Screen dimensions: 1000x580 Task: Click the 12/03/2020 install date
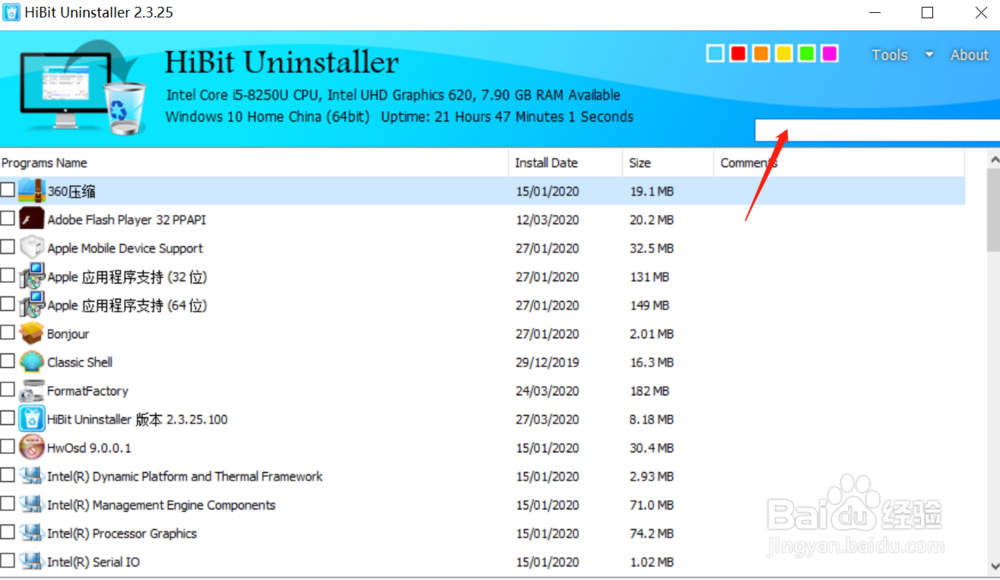coord(547,220)
